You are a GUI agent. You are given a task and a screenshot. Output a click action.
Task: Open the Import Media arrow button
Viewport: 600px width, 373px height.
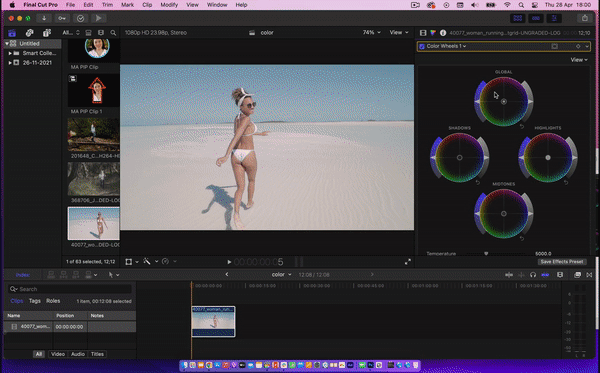[44, 18]
